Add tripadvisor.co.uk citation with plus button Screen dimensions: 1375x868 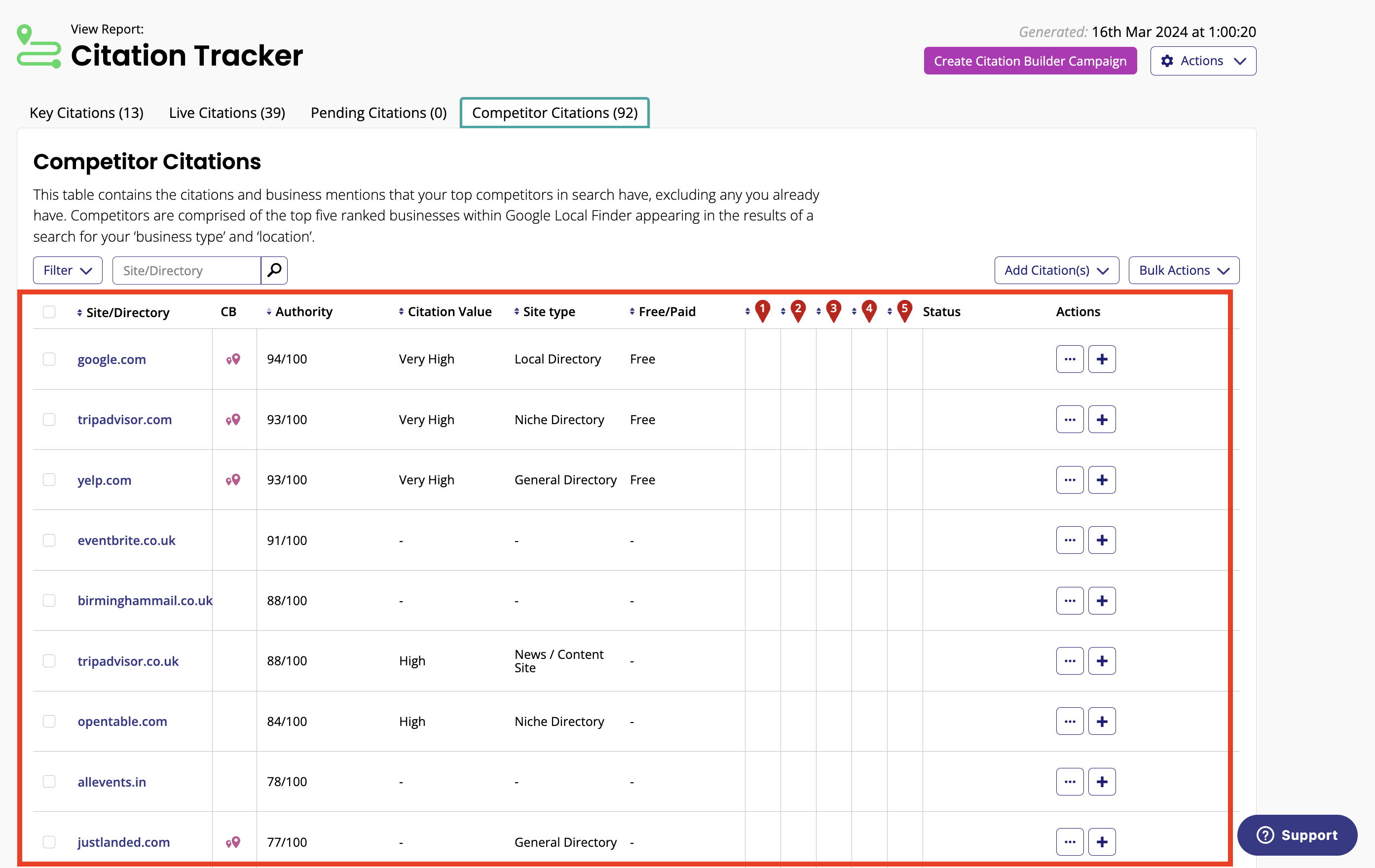click(x=1102, y=661)
